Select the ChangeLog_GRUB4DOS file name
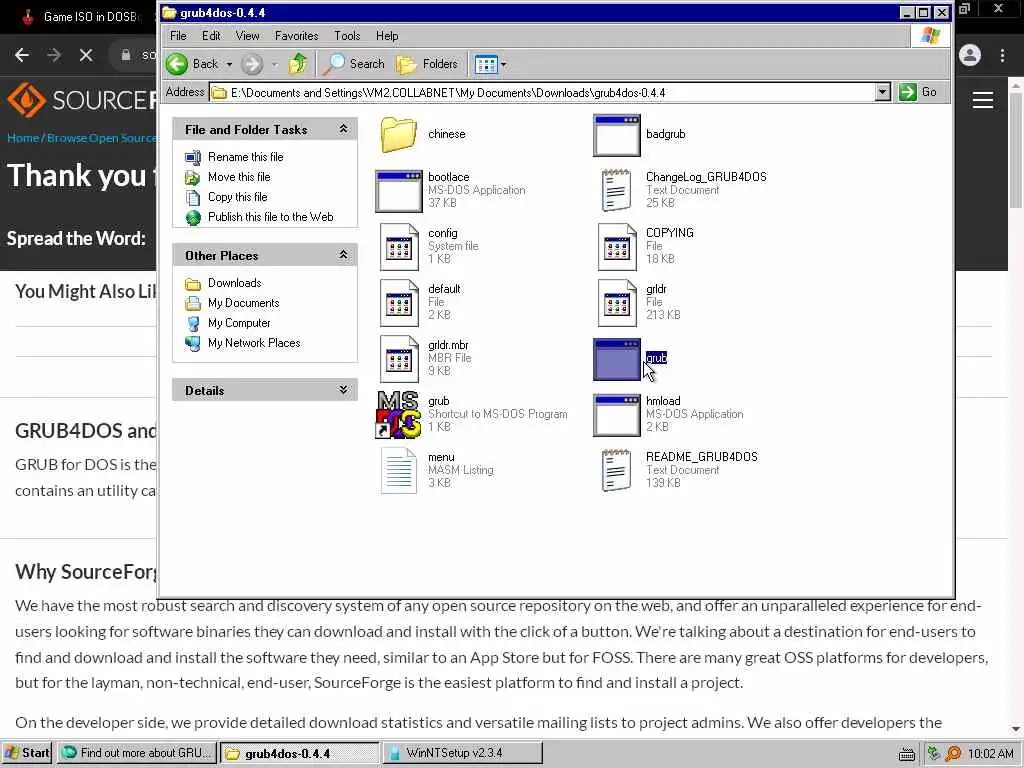Screen dimensions: 1024x768 (706, 177)
